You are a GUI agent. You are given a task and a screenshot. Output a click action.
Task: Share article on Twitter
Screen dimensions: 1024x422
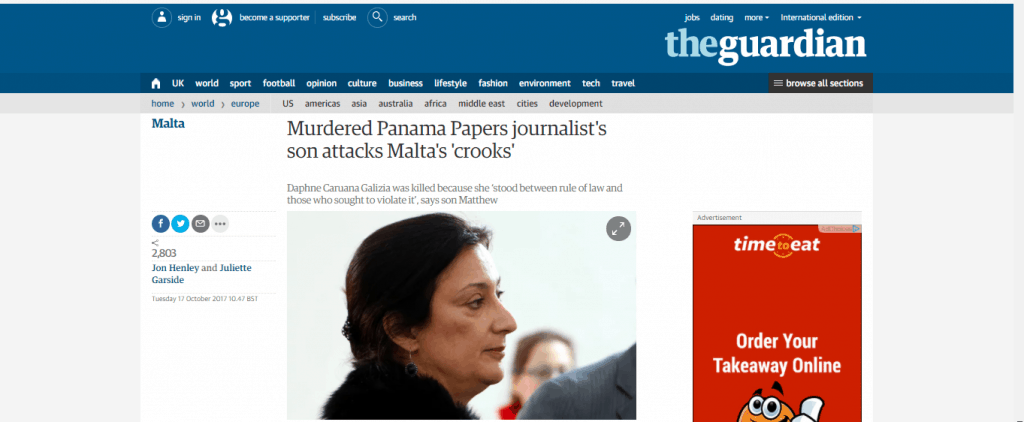180,224
